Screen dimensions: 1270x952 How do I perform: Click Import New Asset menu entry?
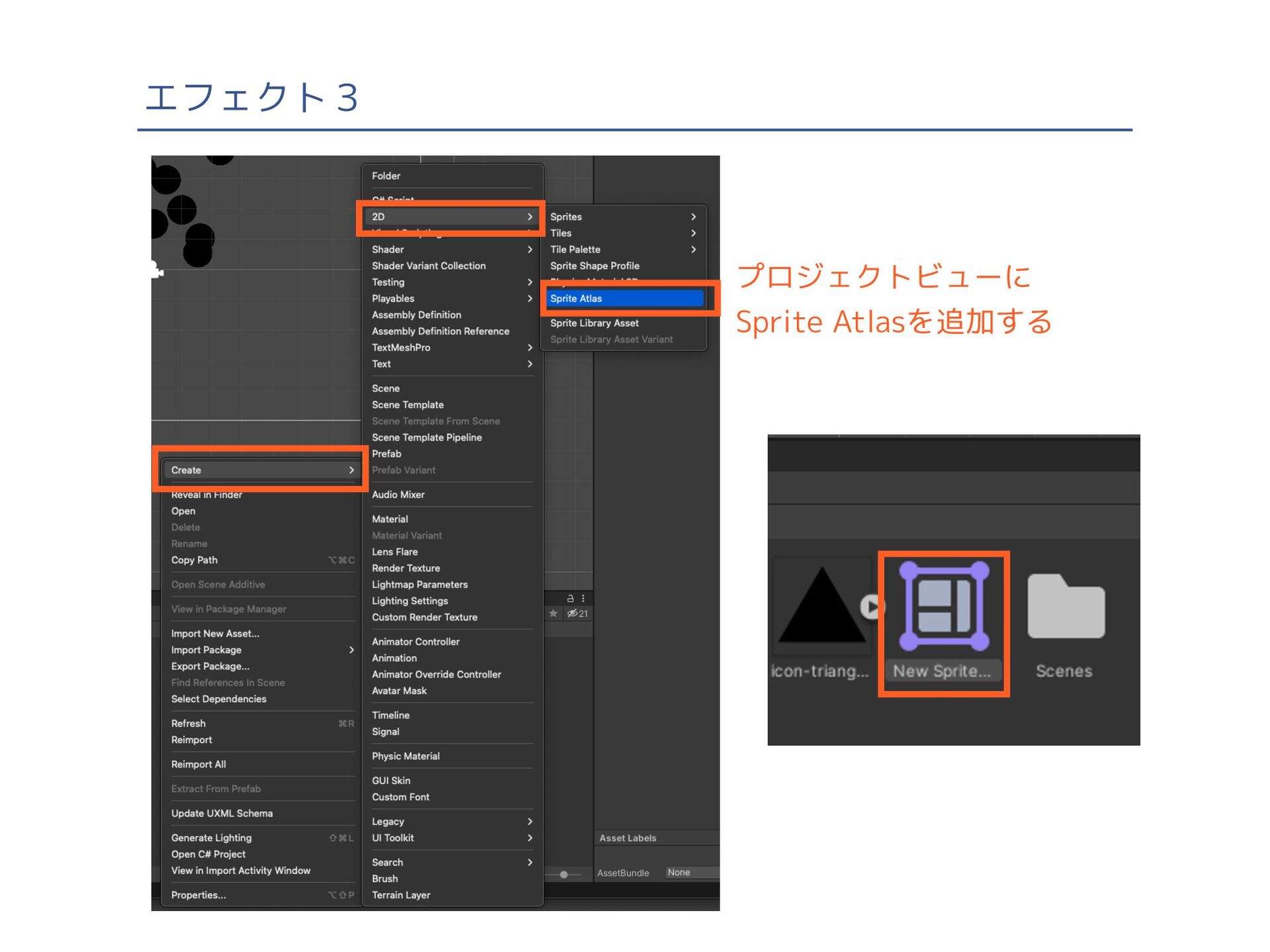point(215,633)
